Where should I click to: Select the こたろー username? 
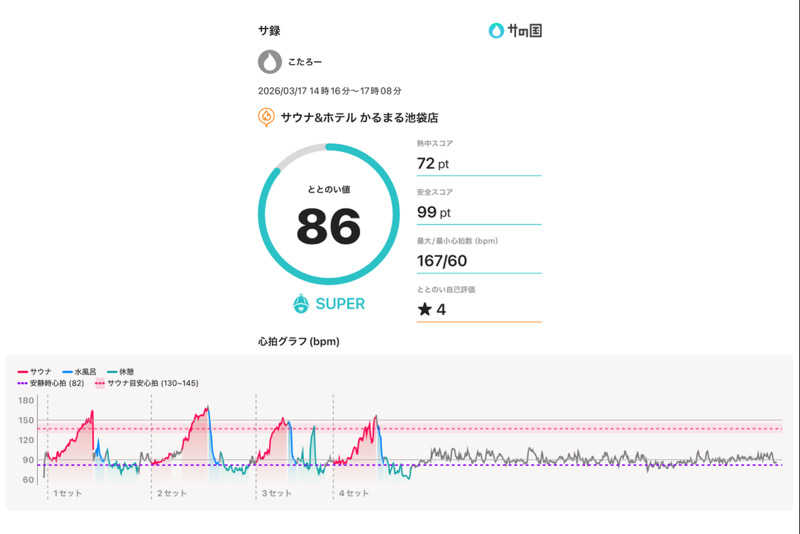(305, 62)
